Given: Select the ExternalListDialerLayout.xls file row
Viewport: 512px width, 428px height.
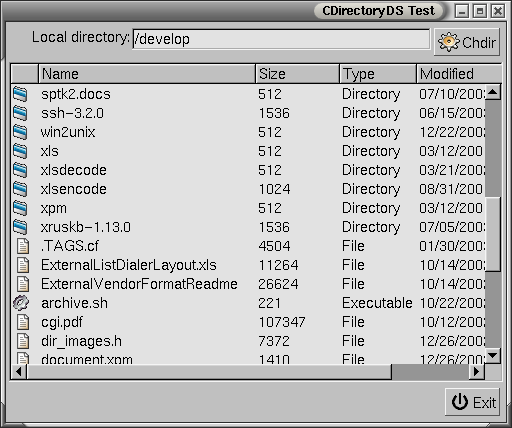Looking at the screenshot, I should coord(248,265).
